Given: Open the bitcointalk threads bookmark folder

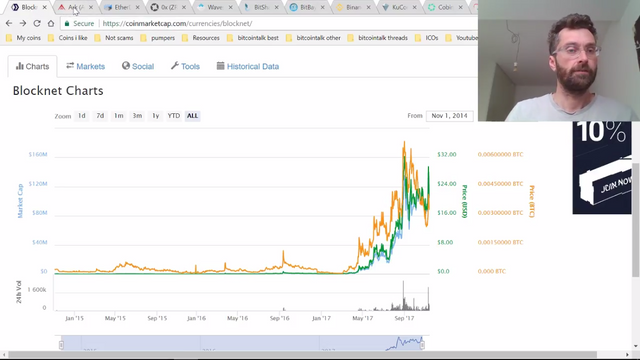Looking at the screenshot, I should 378,38.
